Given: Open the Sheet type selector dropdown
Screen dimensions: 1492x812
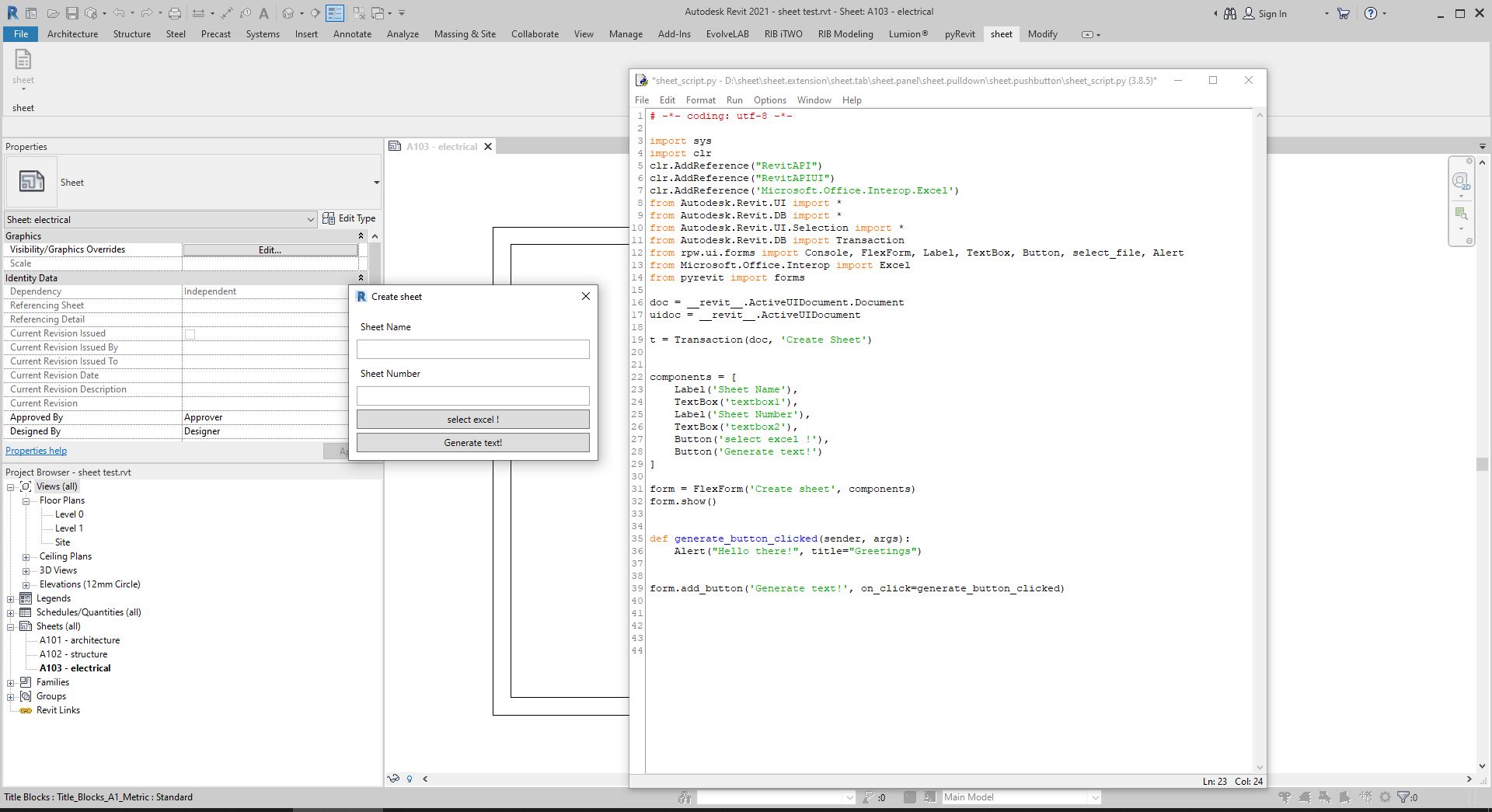Looking at the screenshot, I should click(376, 183).
